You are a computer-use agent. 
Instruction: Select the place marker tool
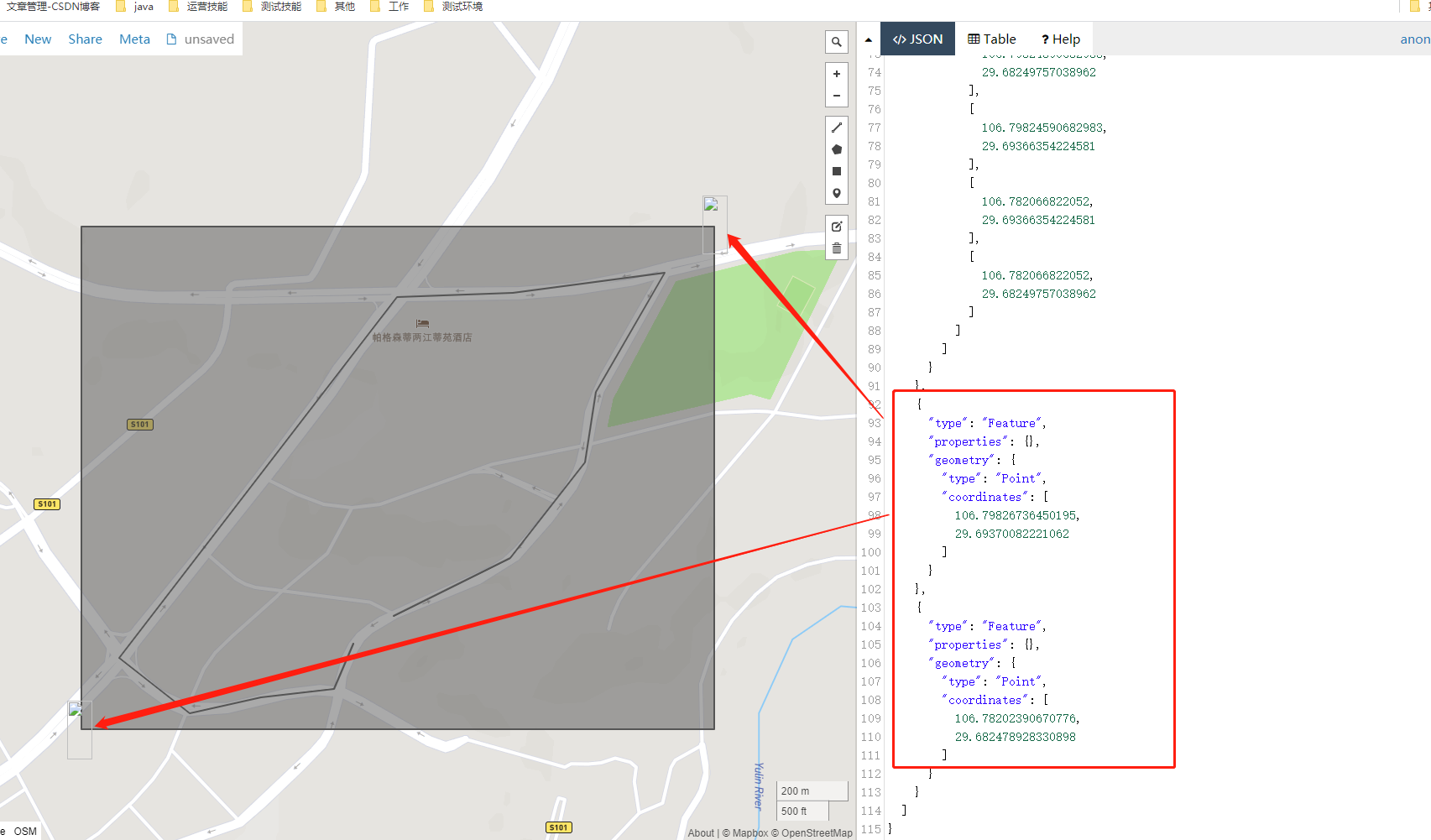[x=836, y=192]
